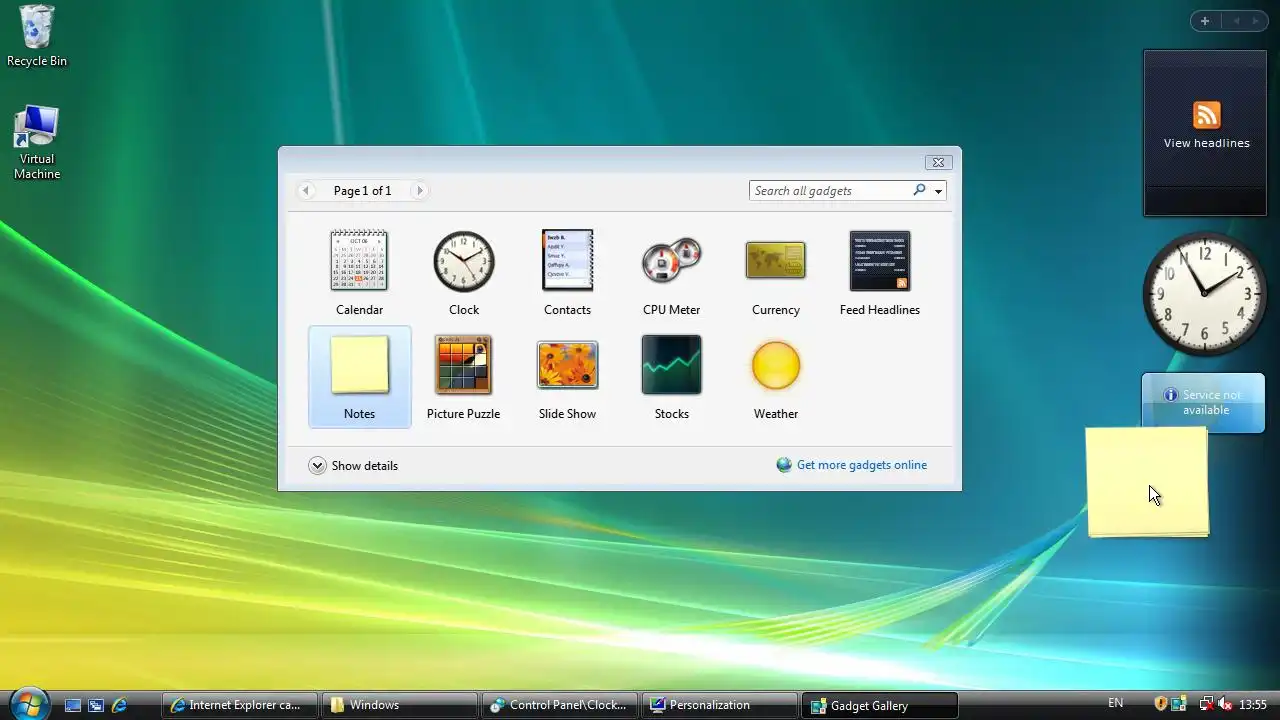1280x720 pixels.
Task: Click the analog clock sidebar gadget
Action: 1205,294
